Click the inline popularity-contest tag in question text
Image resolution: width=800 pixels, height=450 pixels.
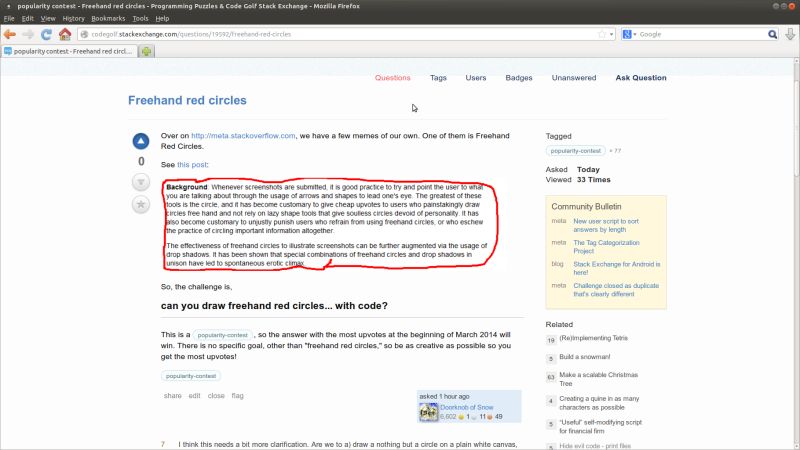[x=222, y=335]
